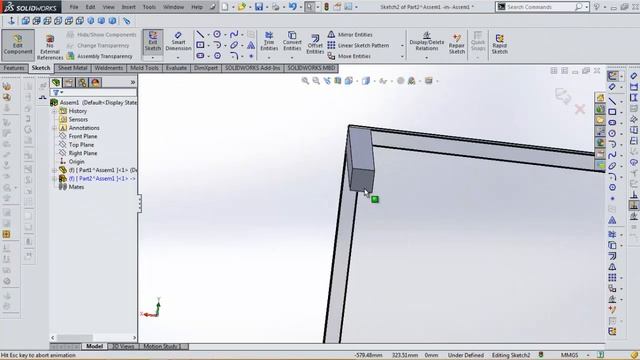The width and height of the screenshot is (640, 360).
Task: Open the Insert menu
Action: [x=129, y=7]
